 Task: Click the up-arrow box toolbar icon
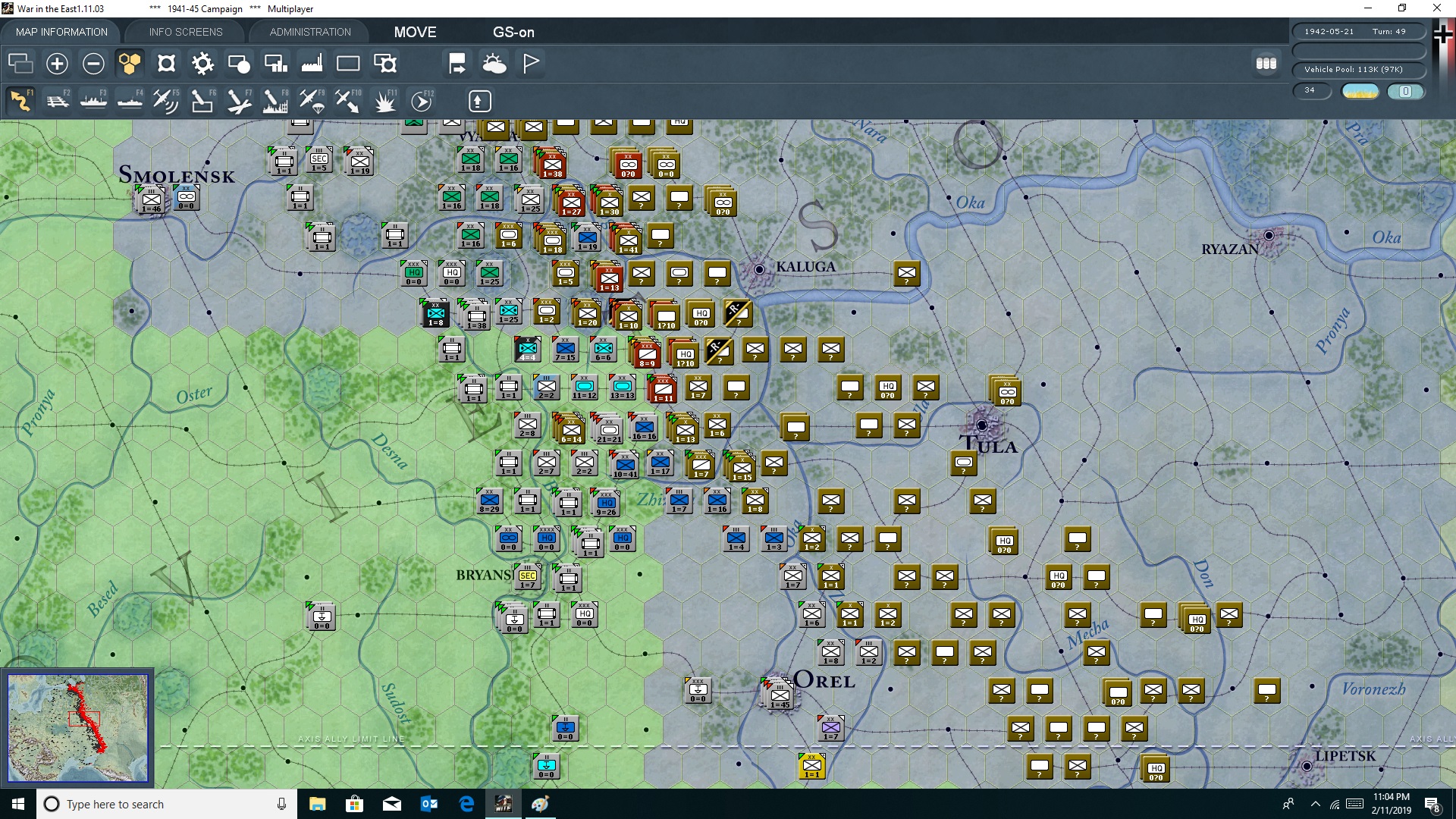479,101
